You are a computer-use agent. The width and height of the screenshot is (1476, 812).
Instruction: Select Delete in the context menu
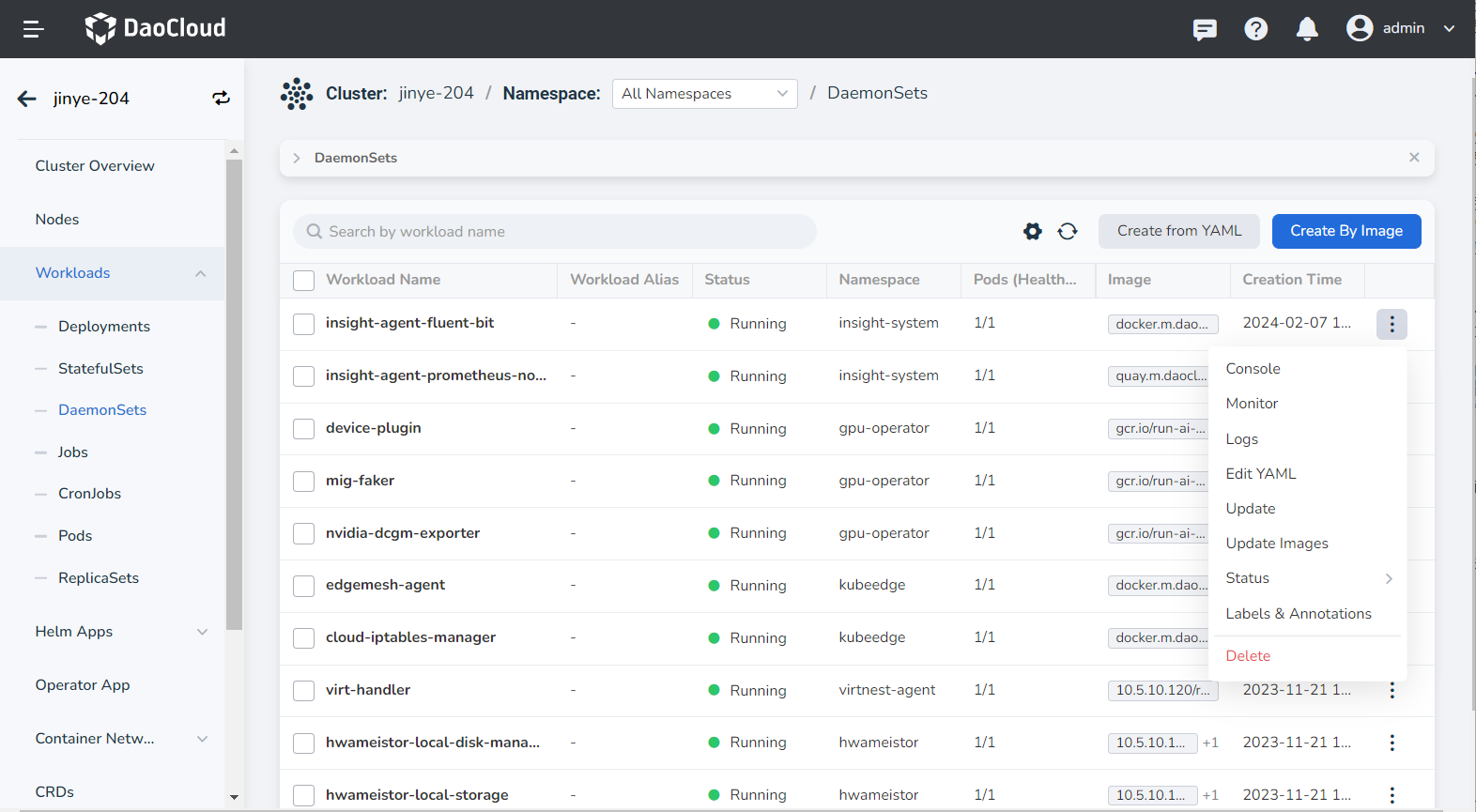click(1248, 656)
